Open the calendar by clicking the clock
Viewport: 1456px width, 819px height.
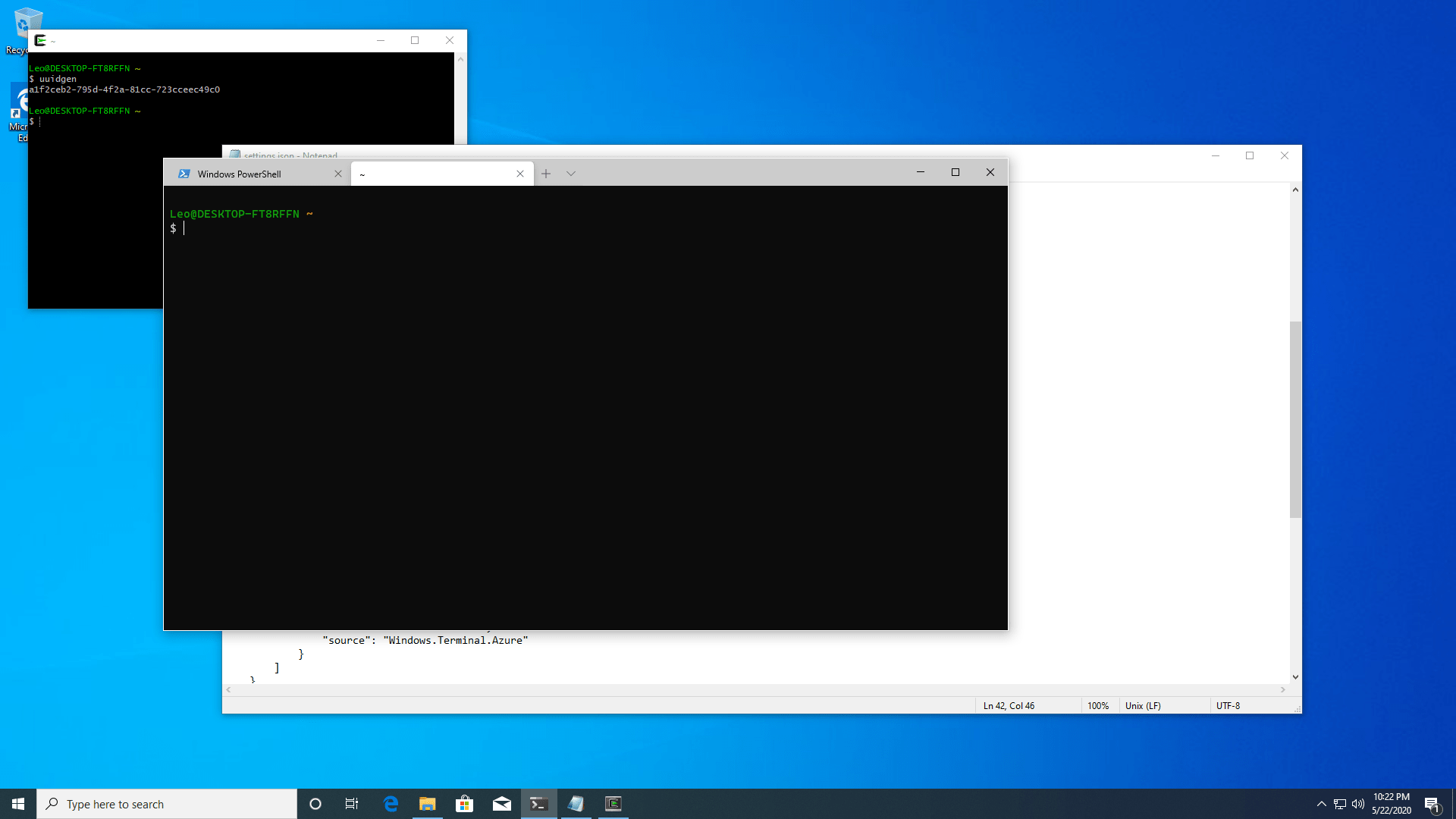click(x=1391, y=803)
